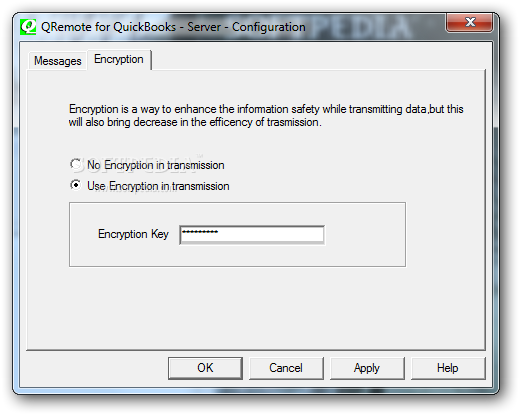Click the 'No Encryption in transmission' label text

point(156,165)
